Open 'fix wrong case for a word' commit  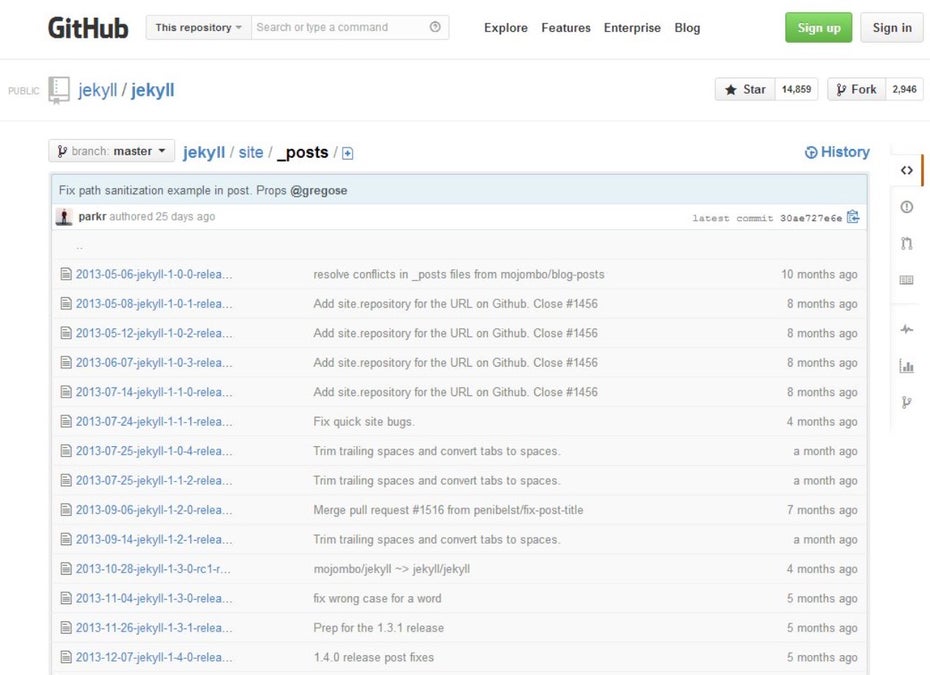[377, 598]
